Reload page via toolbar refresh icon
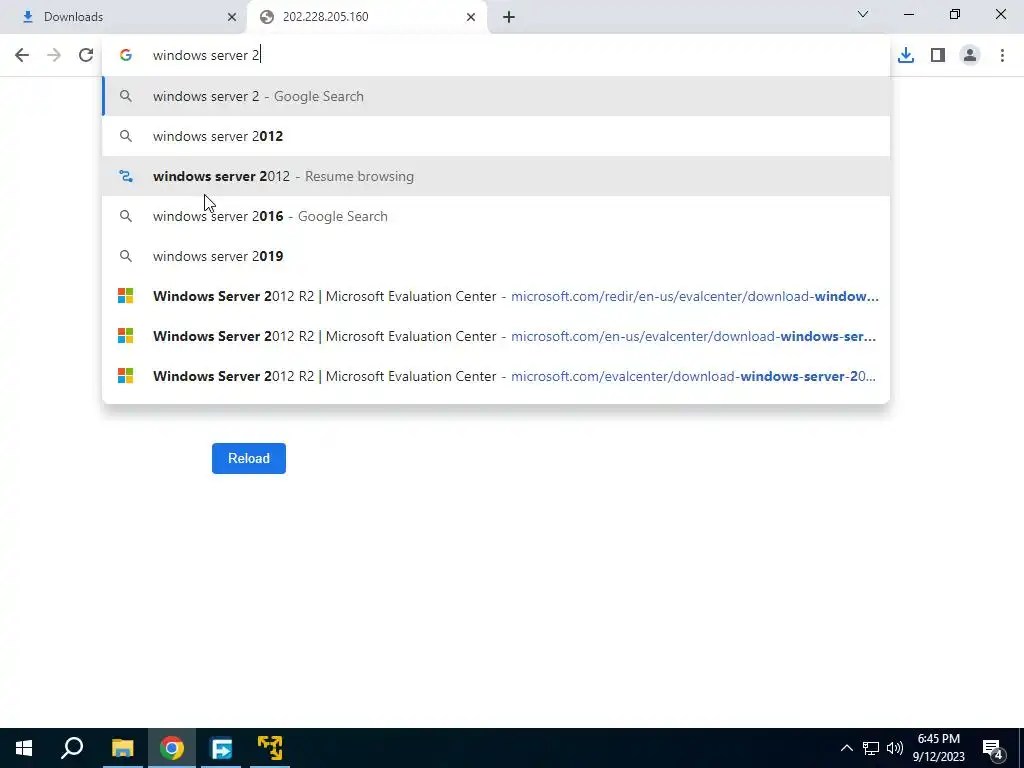Viewport: 1024px width, 768px height. (x=86, y=56)
